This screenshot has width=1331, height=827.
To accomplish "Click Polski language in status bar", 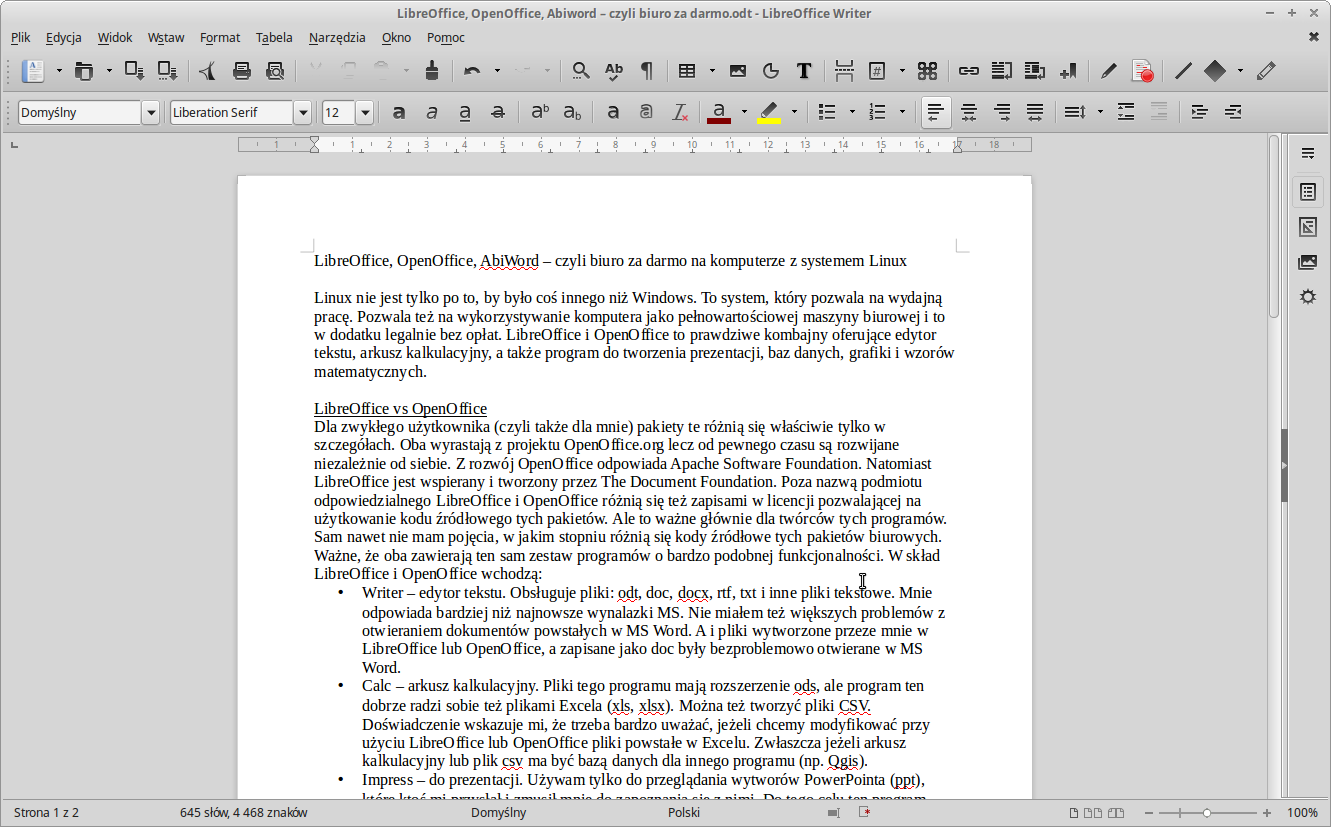I will pyautogui.click(x=684, y=813).
